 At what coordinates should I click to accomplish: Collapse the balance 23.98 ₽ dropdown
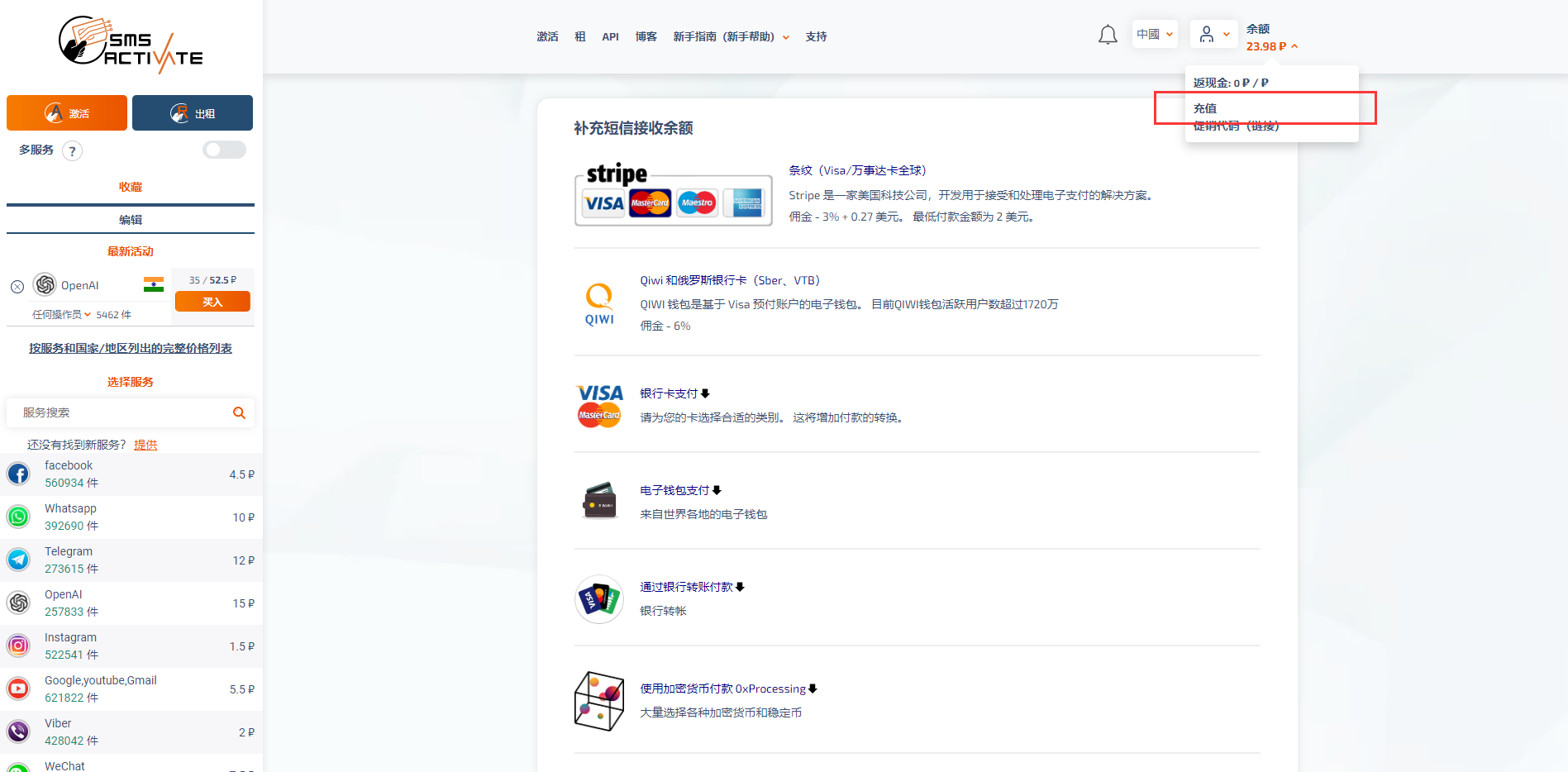(1272, 46)
